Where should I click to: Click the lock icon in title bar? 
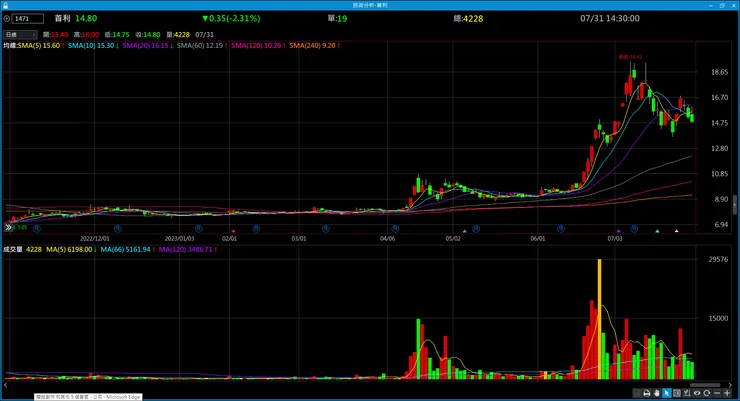tap(5, 5)
